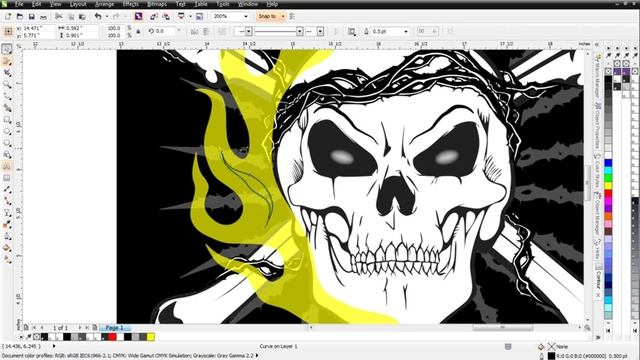Toggle the eyedropper on document palette
This screenshot has width=640, height=360.
(29, 337)
